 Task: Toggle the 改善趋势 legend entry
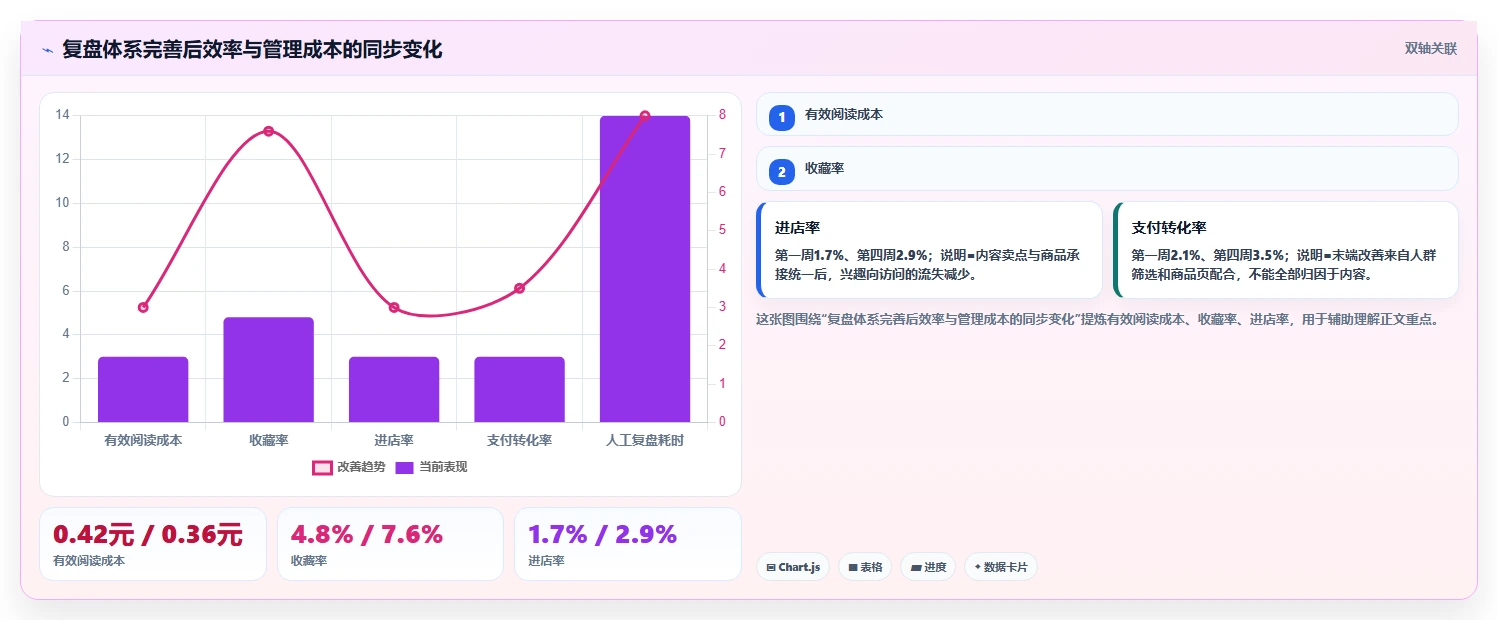tap(348, 467)
